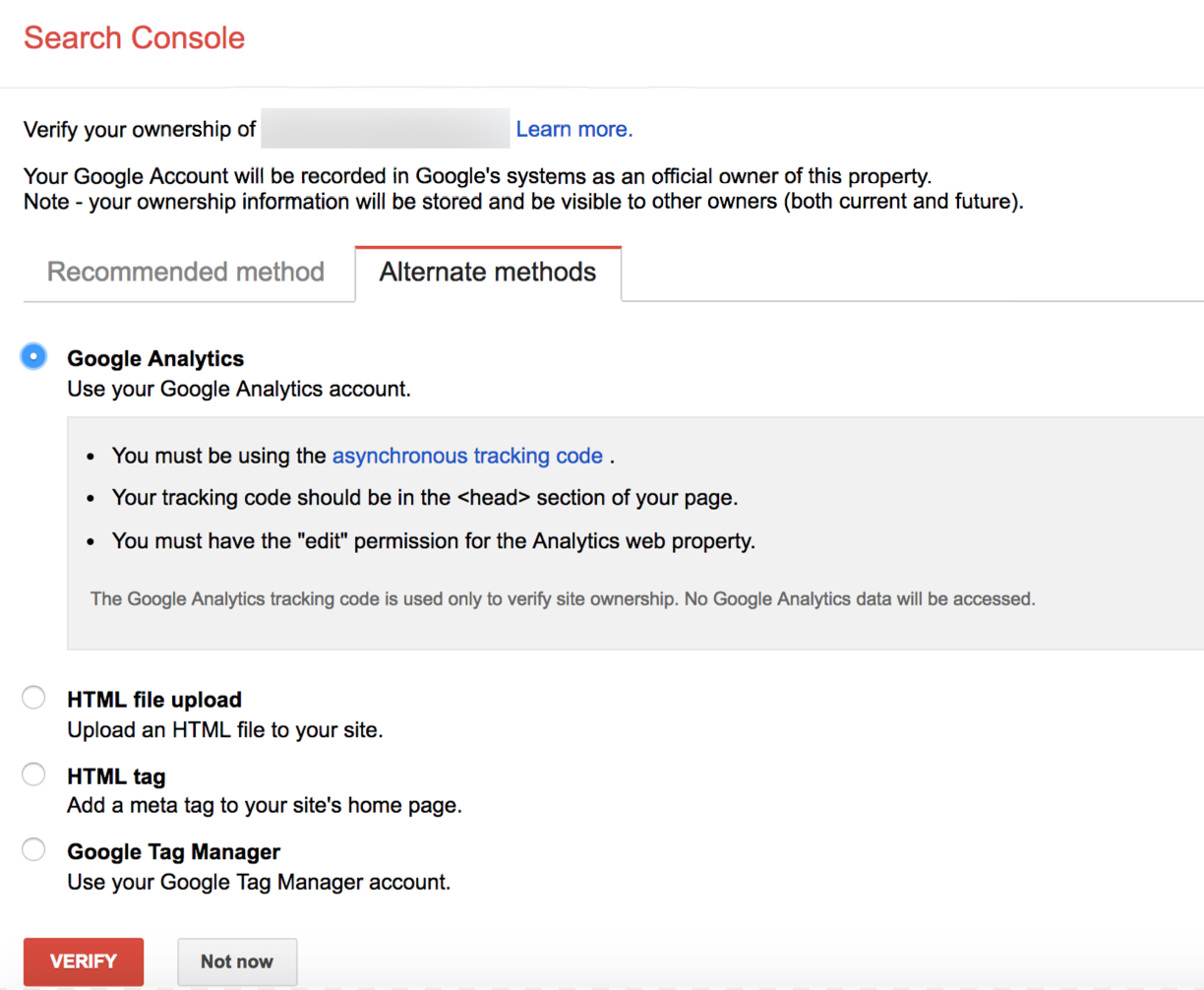Select the Google Analytics radio button
Screen dimensions: 1204x990
tap(33, 356)
